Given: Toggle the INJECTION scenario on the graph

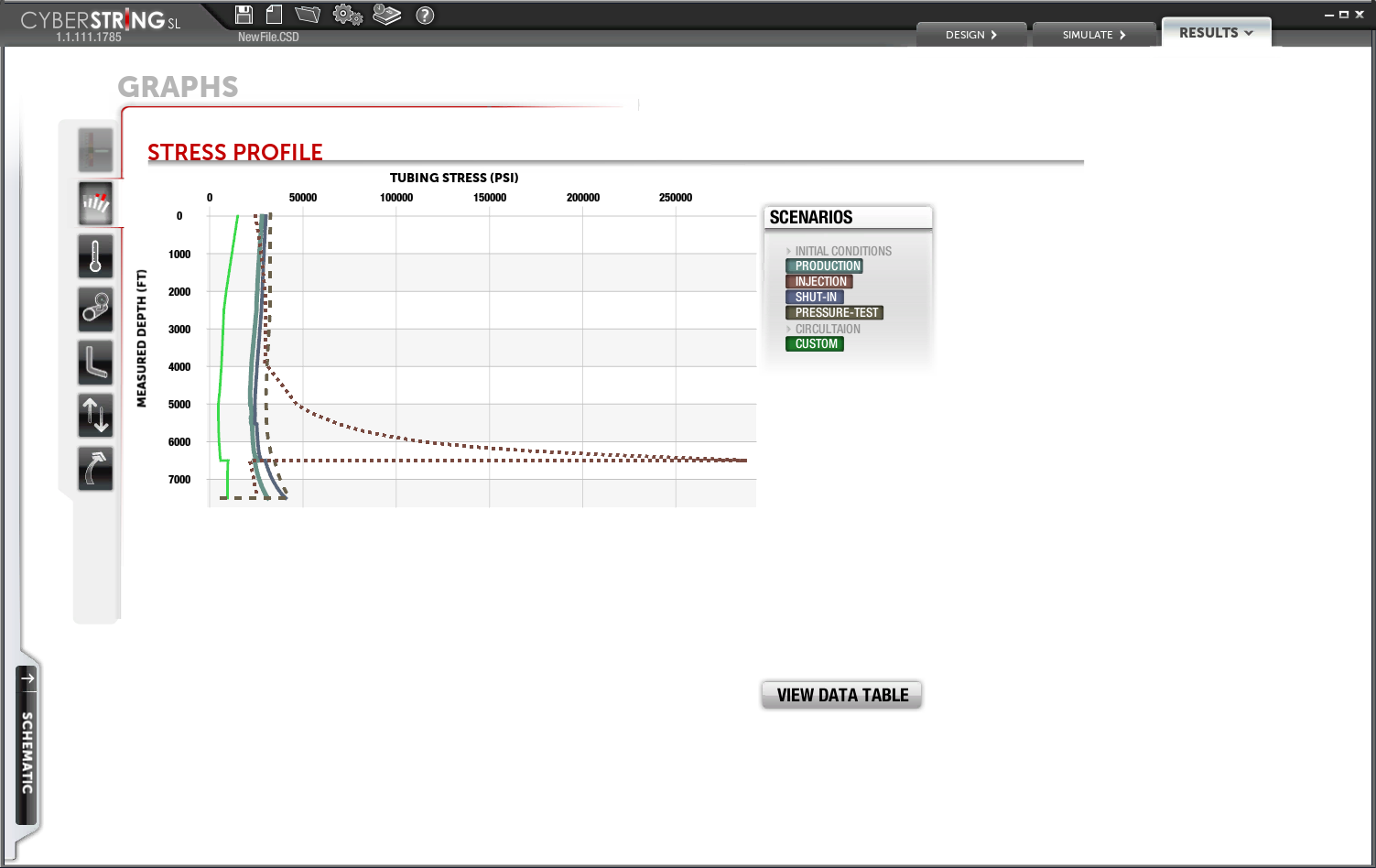Looking at the screenshot, I should tap(820, 282).
